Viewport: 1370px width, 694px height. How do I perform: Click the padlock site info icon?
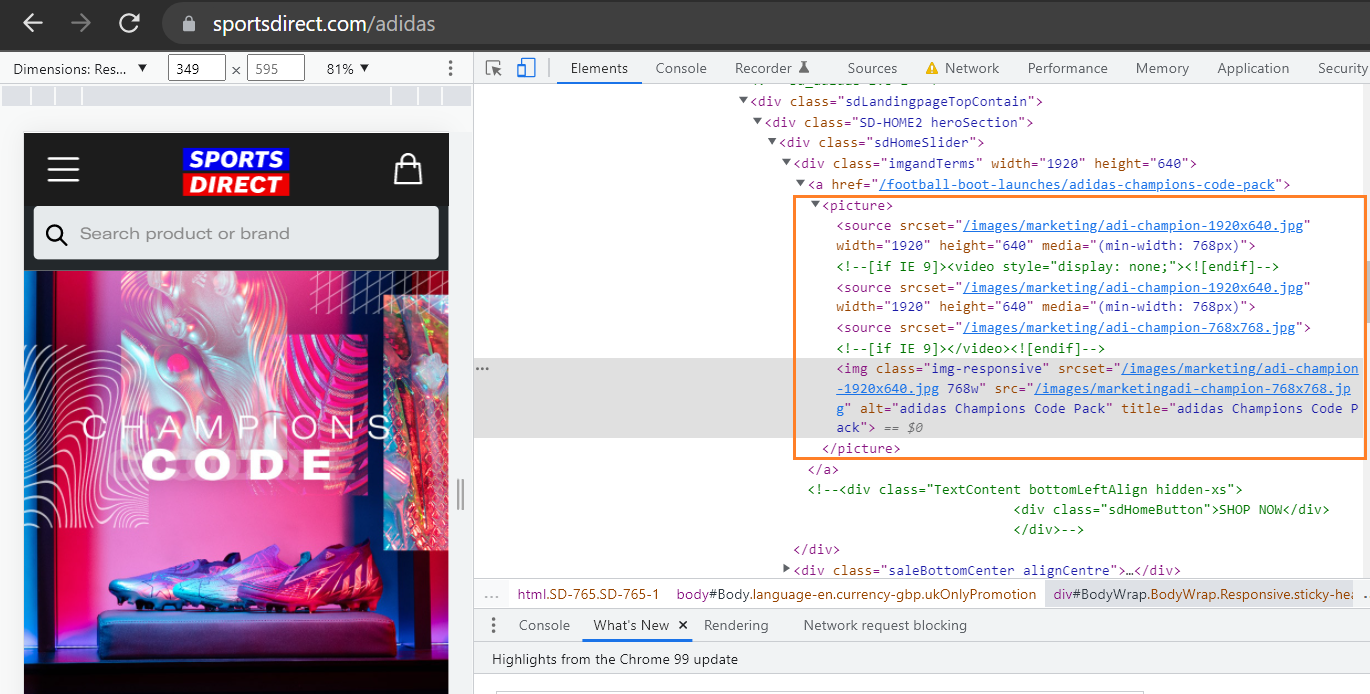pyautogui.click(x=188, y=23)
